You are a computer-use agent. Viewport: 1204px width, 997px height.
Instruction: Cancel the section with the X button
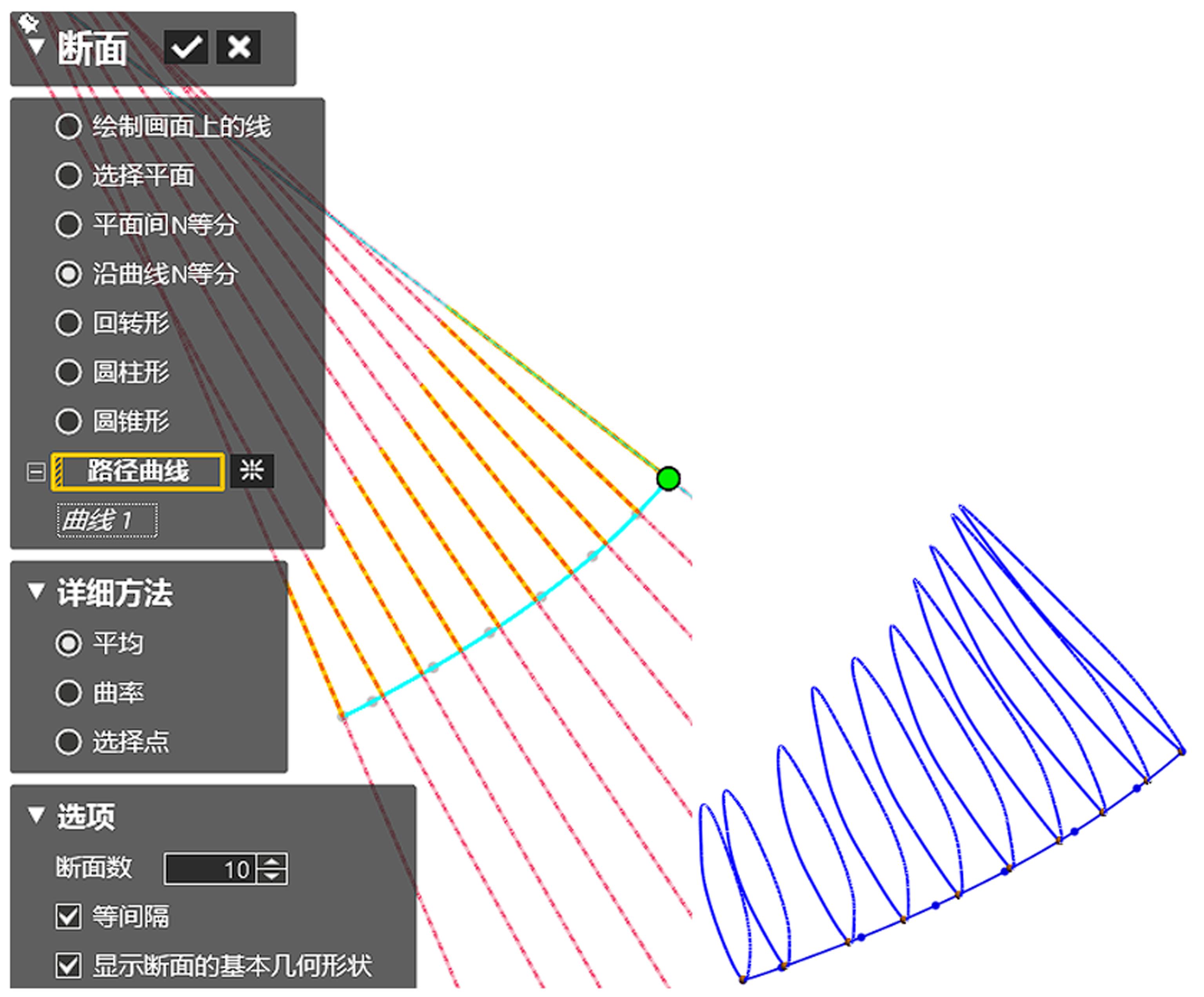(x=238, y=47)
